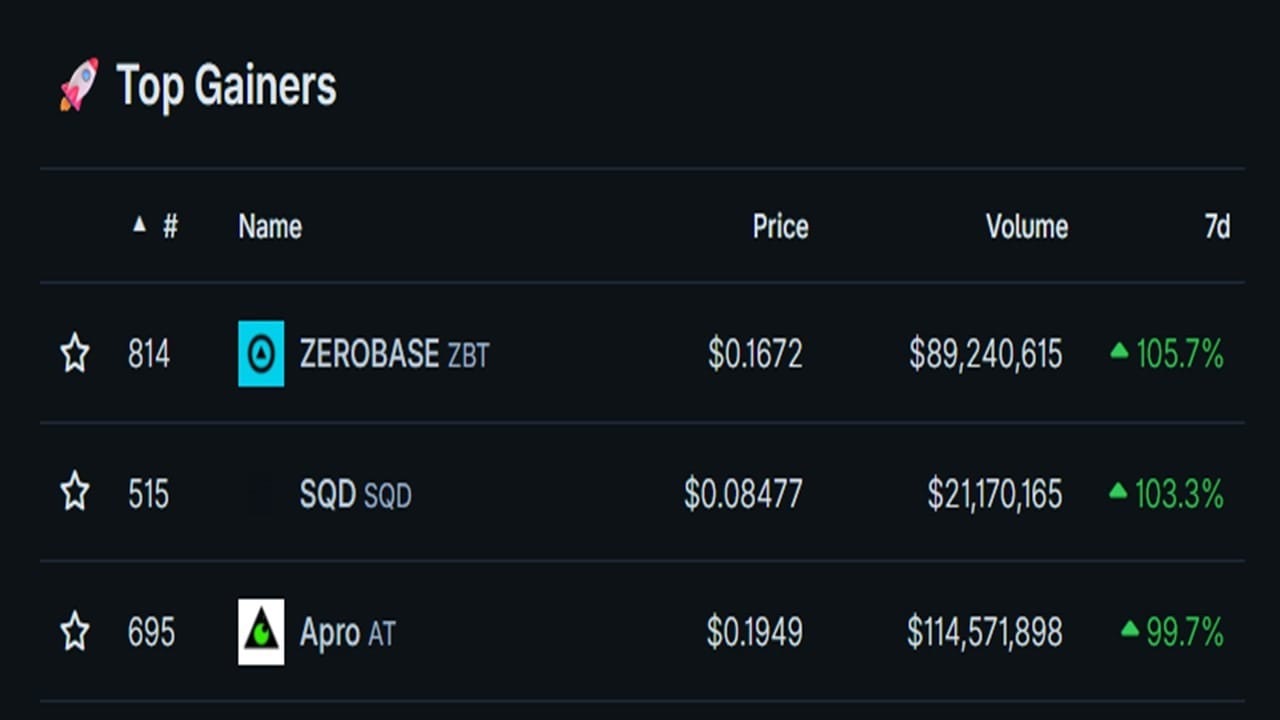Star the Apro row
Viewport: 1280px width, 720px height.
[75, 632]
